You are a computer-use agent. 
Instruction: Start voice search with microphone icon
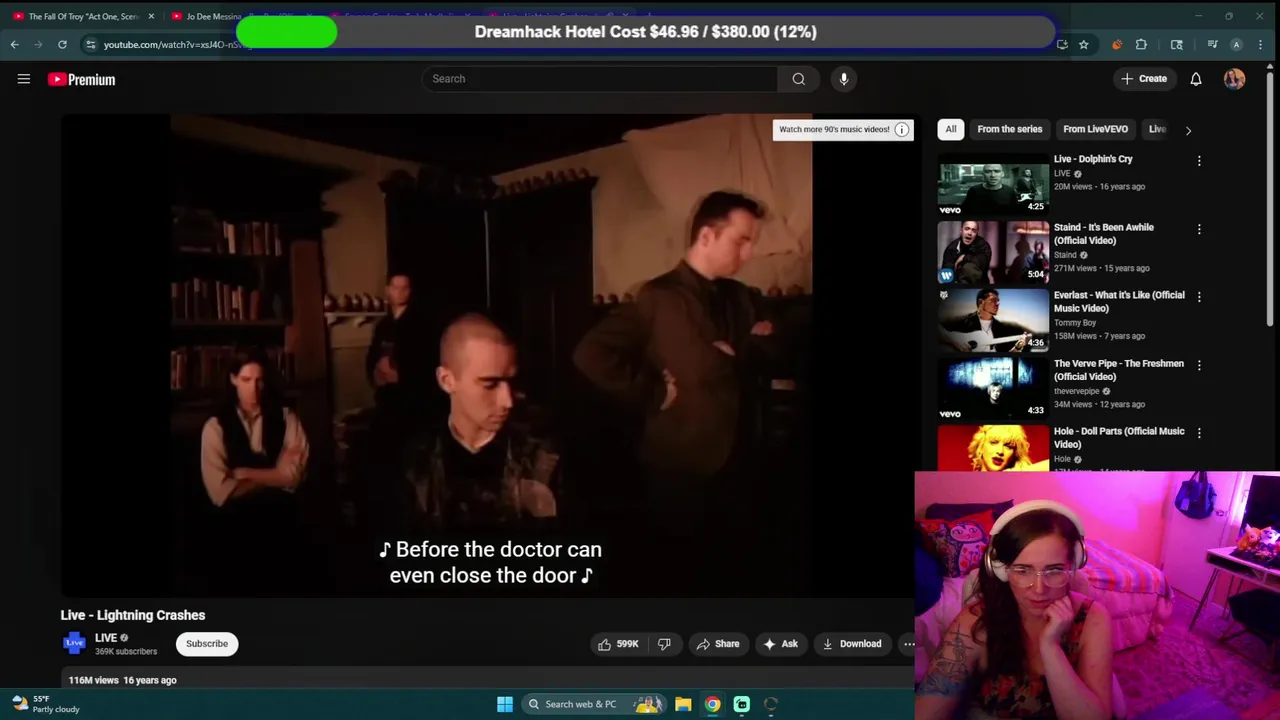844,79
